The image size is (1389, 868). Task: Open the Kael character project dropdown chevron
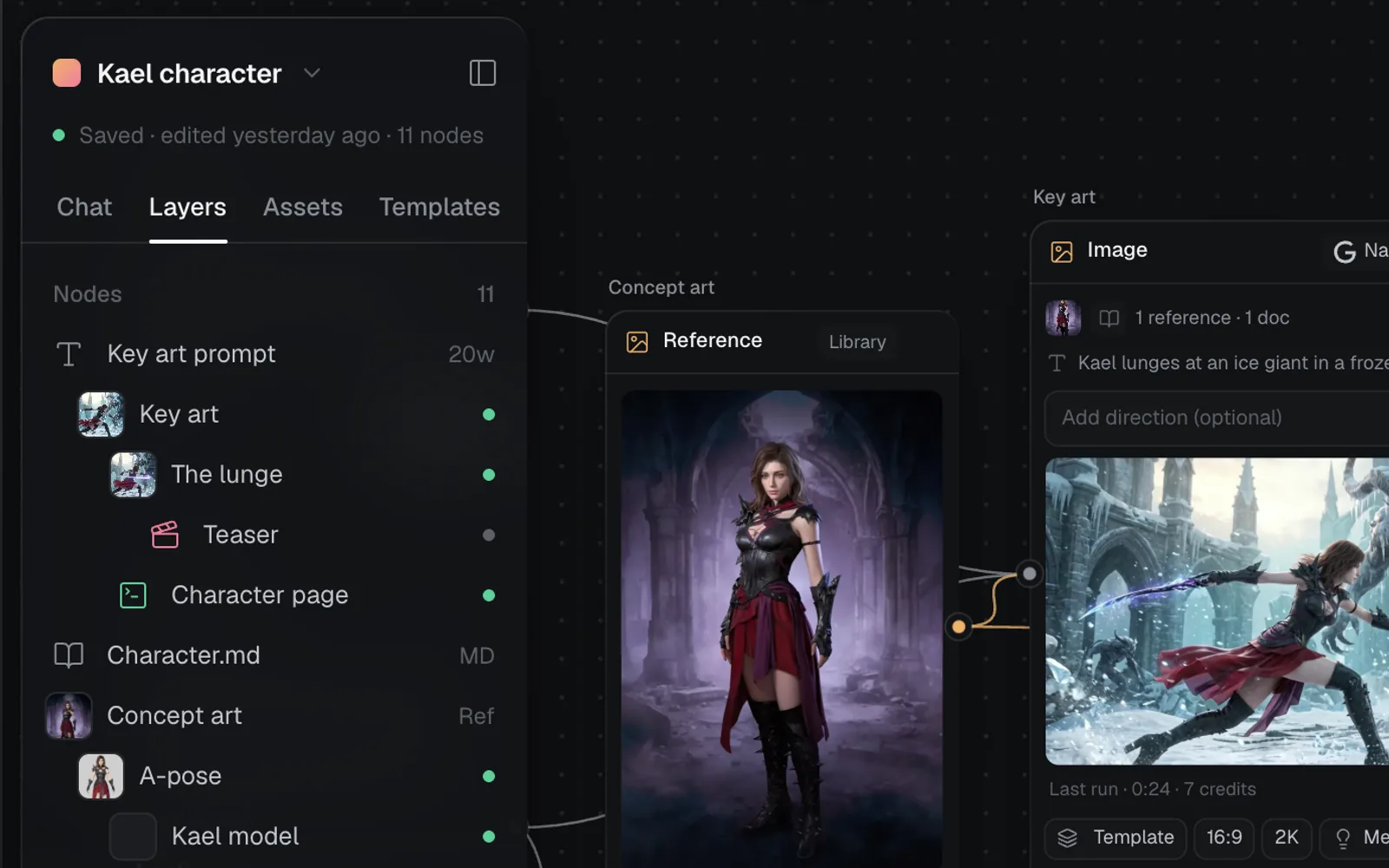[x=312, y=73]
